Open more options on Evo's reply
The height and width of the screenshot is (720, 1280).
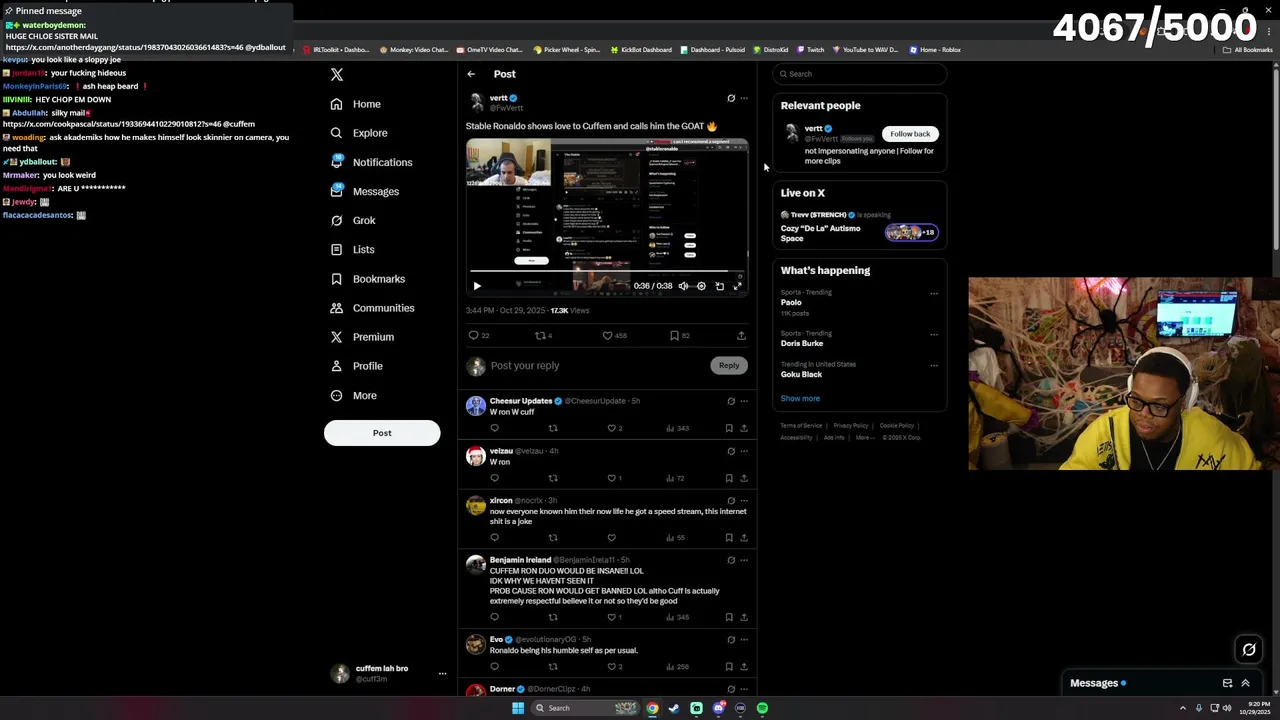744,640
